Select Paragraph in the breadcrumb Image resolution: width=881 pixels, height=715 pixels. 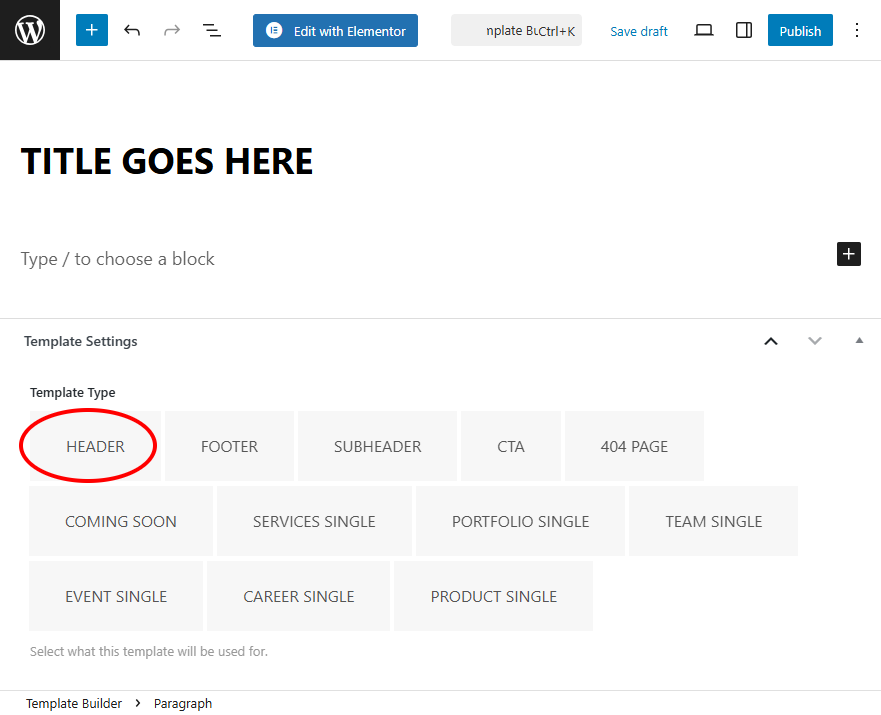click(183, 703)
